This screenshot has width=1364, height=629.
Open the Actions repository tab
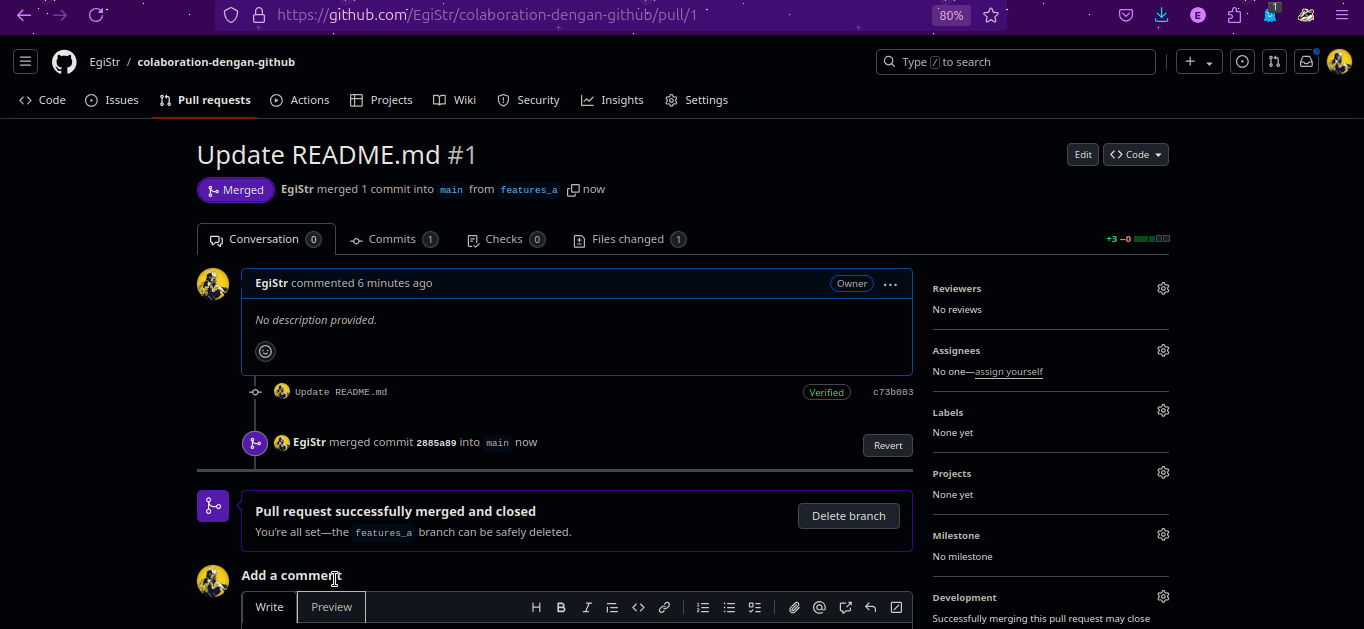pos(300,100)
